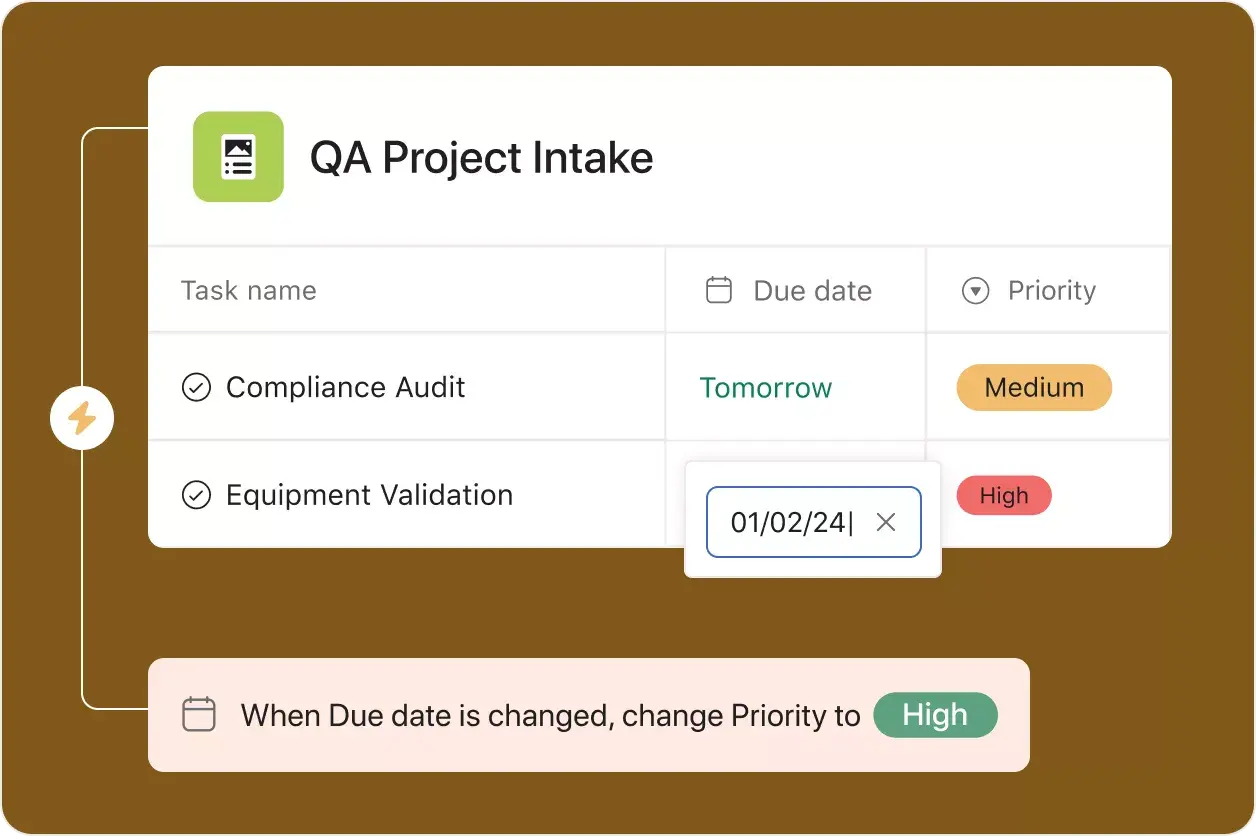Screen dimensions: 1256x836
Task: Open the Priority column dropdown arrow
Action: pos(975,291)
